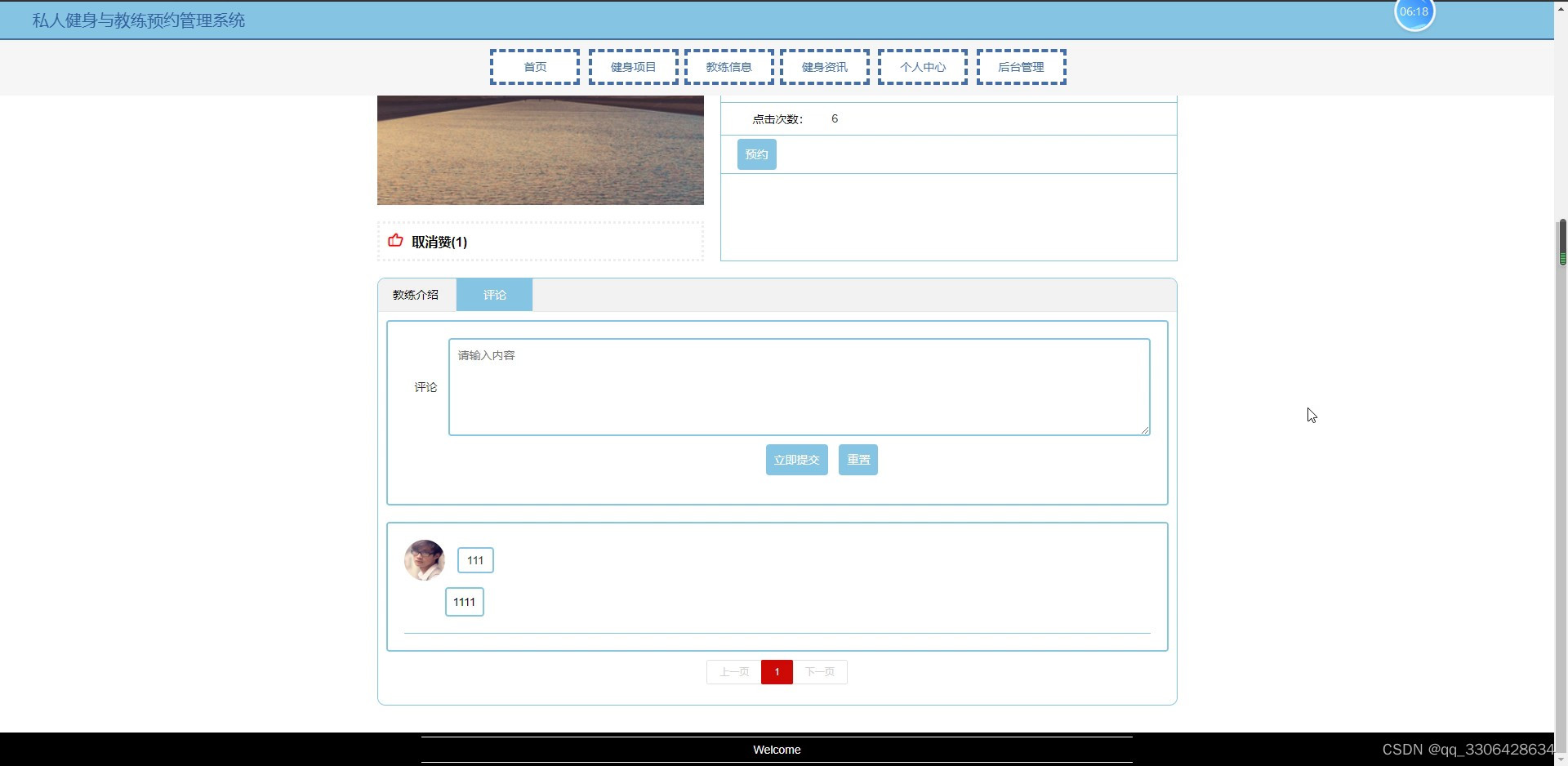This screenshot has height=766, width=1568.
Task: Select page 1 in the pagination
Action: coord(777,672)
